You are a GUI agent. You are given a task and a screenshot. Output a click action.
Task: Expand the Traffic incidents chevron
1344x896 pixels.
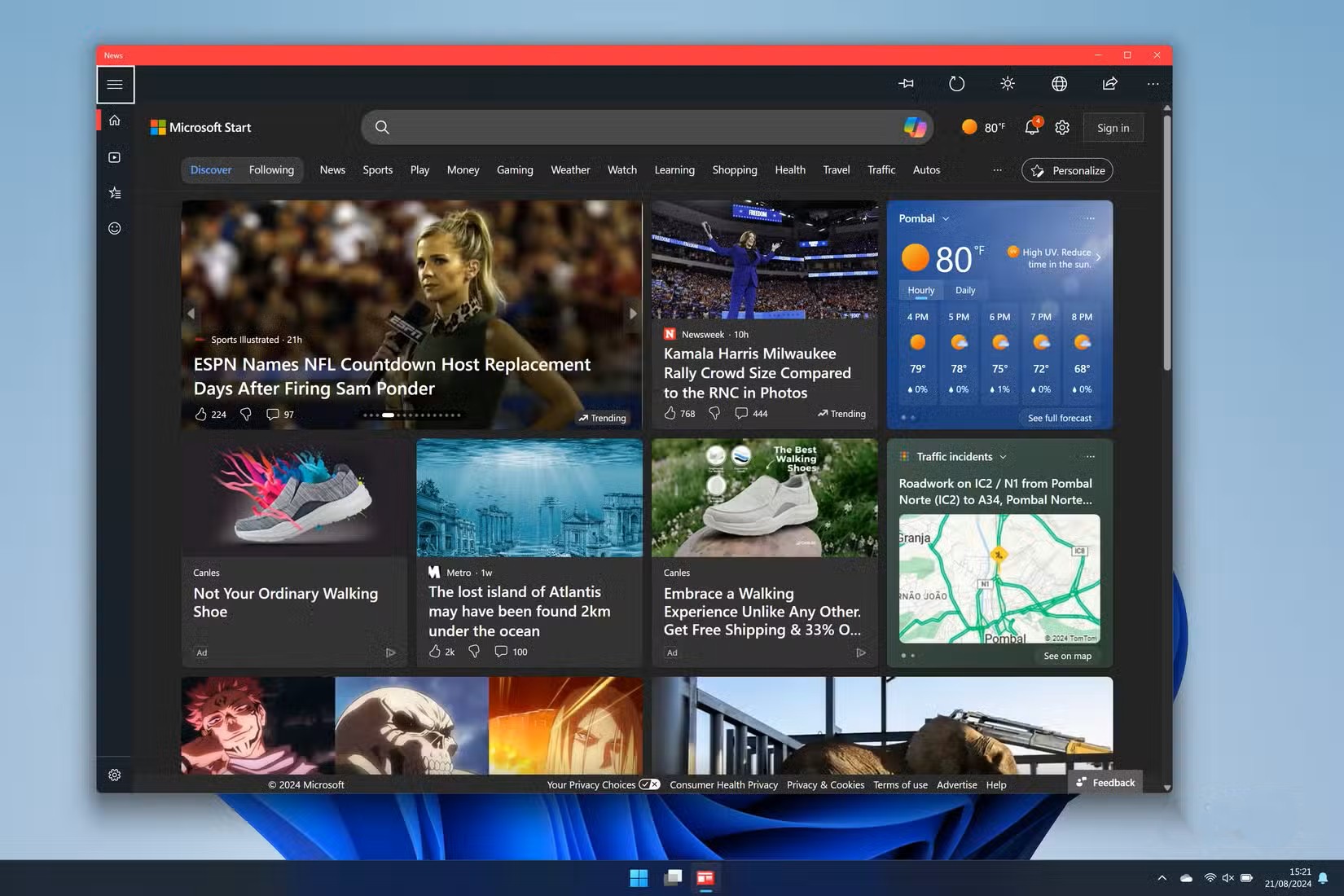[x=1003, y=457]
